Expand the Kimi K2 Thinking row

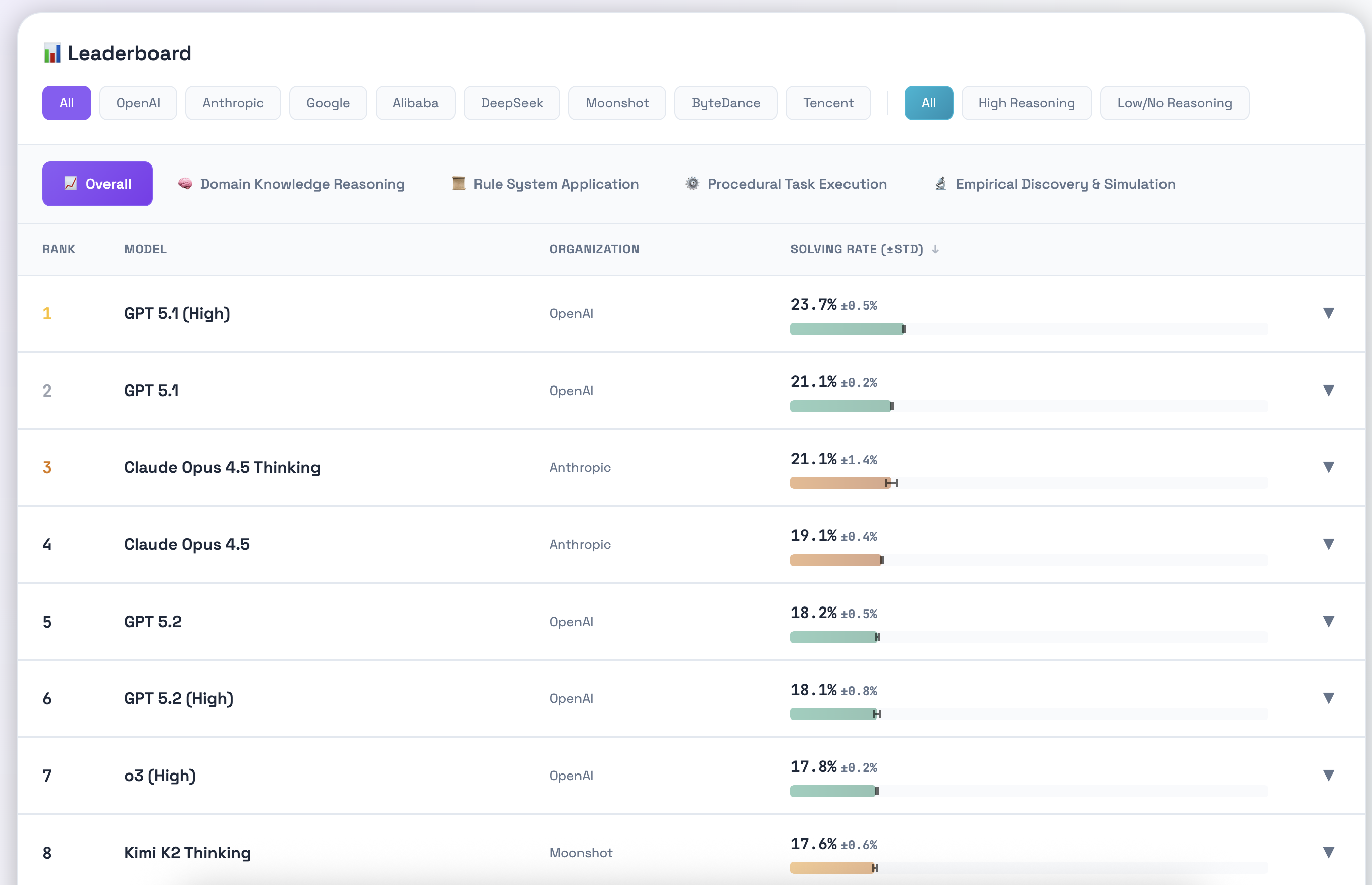pos(1328,853)
